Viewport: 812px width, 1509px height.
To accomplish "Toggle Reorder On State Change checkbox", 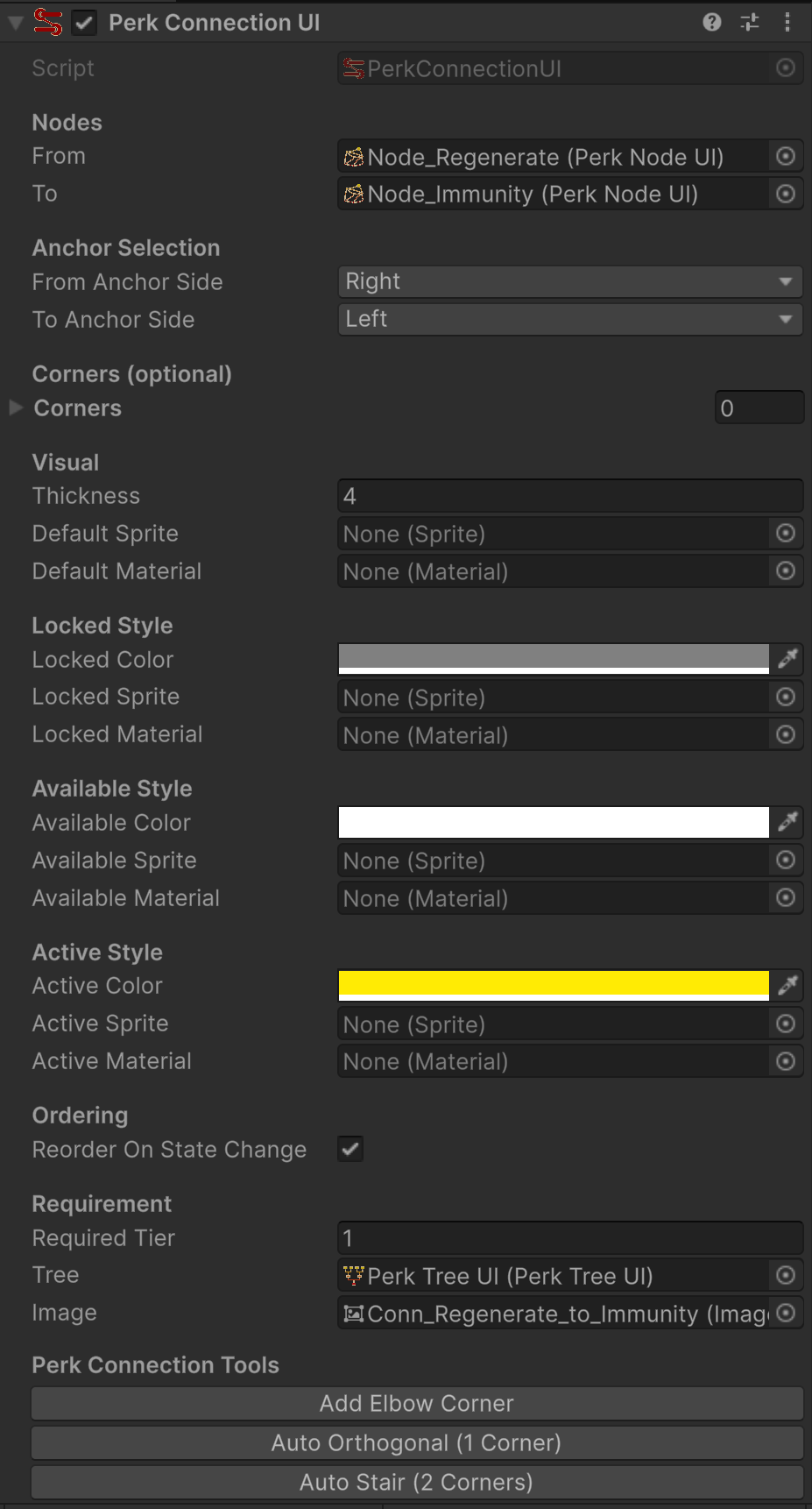I will (x=350, y=1149).
